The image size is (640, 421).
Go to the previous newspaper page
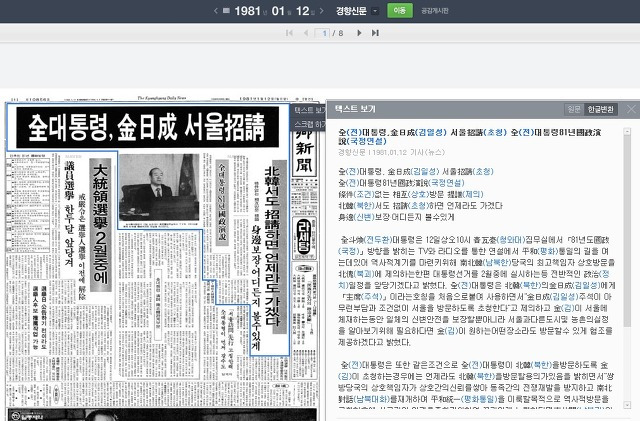(306, 33)
